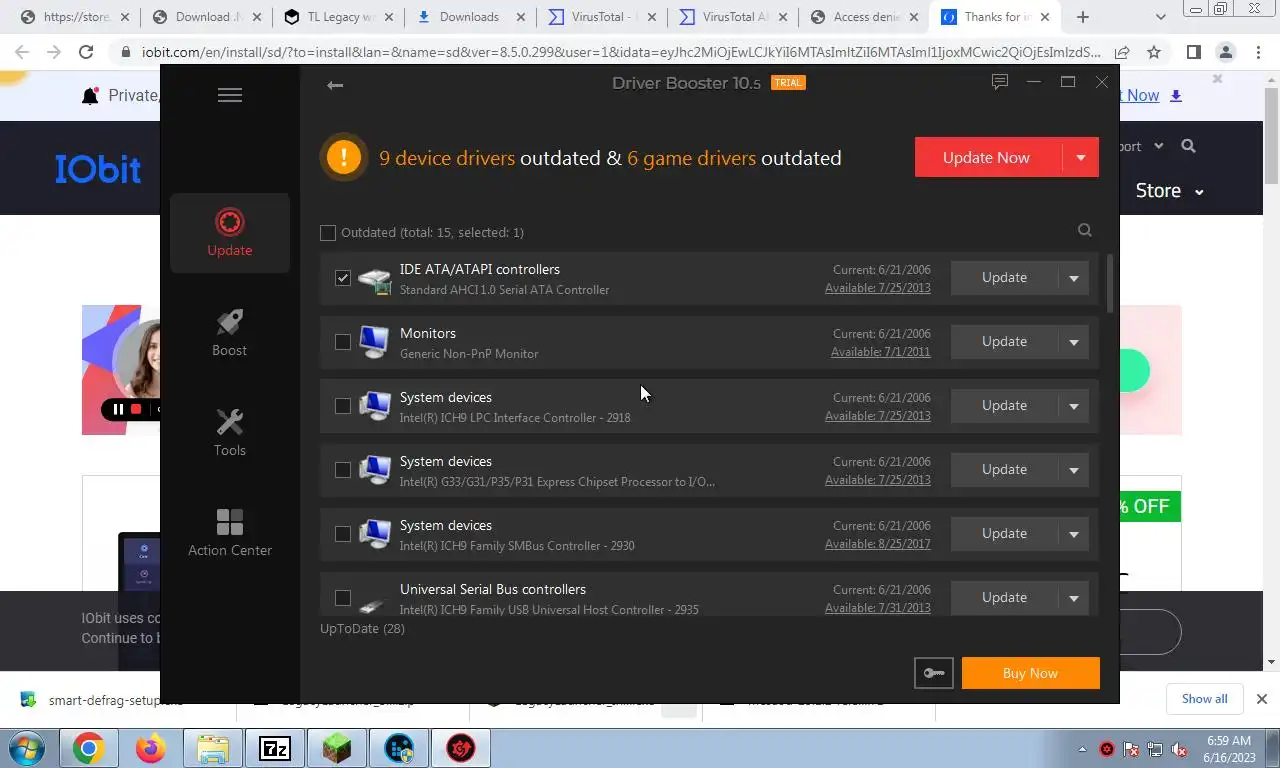Click the IObit logo on the webpage
This screenshot has height=768, width=1280.
click(x=98, y=169)
